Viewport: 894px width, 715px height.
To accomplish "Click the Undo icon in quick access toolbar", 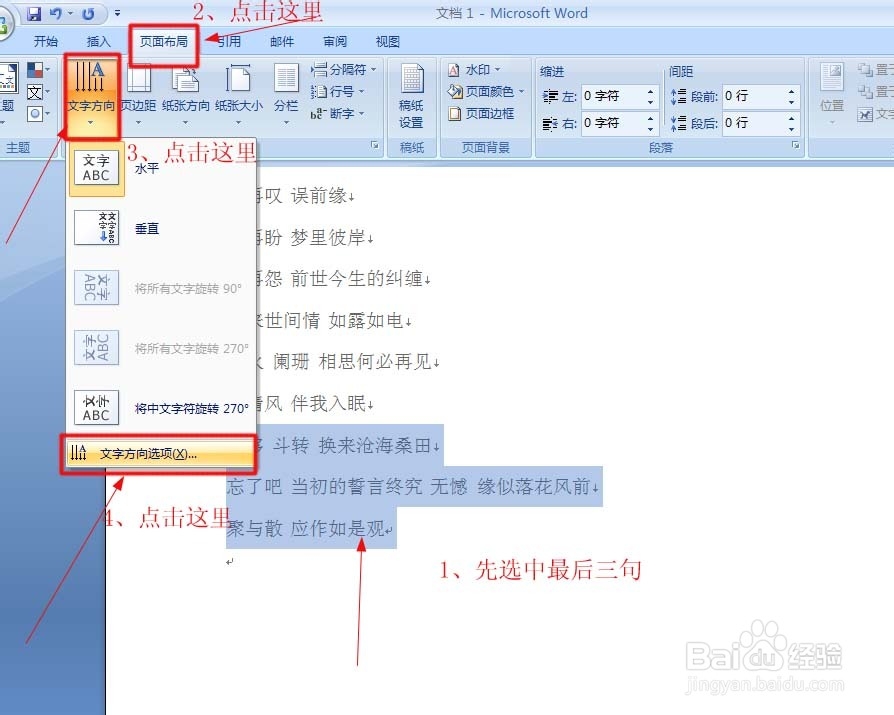I will [x=56, y=14].
